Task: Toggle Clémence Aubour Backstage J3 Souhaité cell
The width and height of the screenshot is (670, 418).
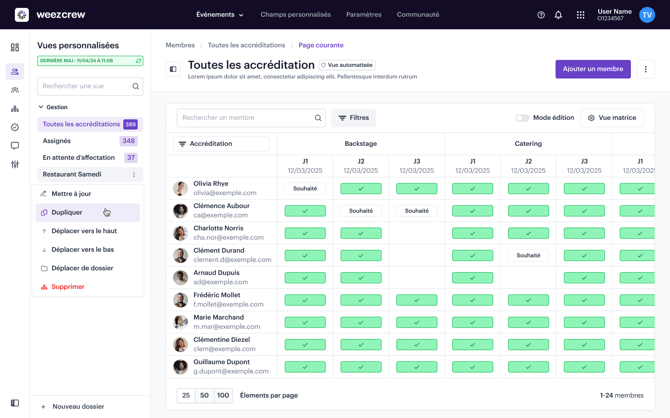Action: point(417,211)
